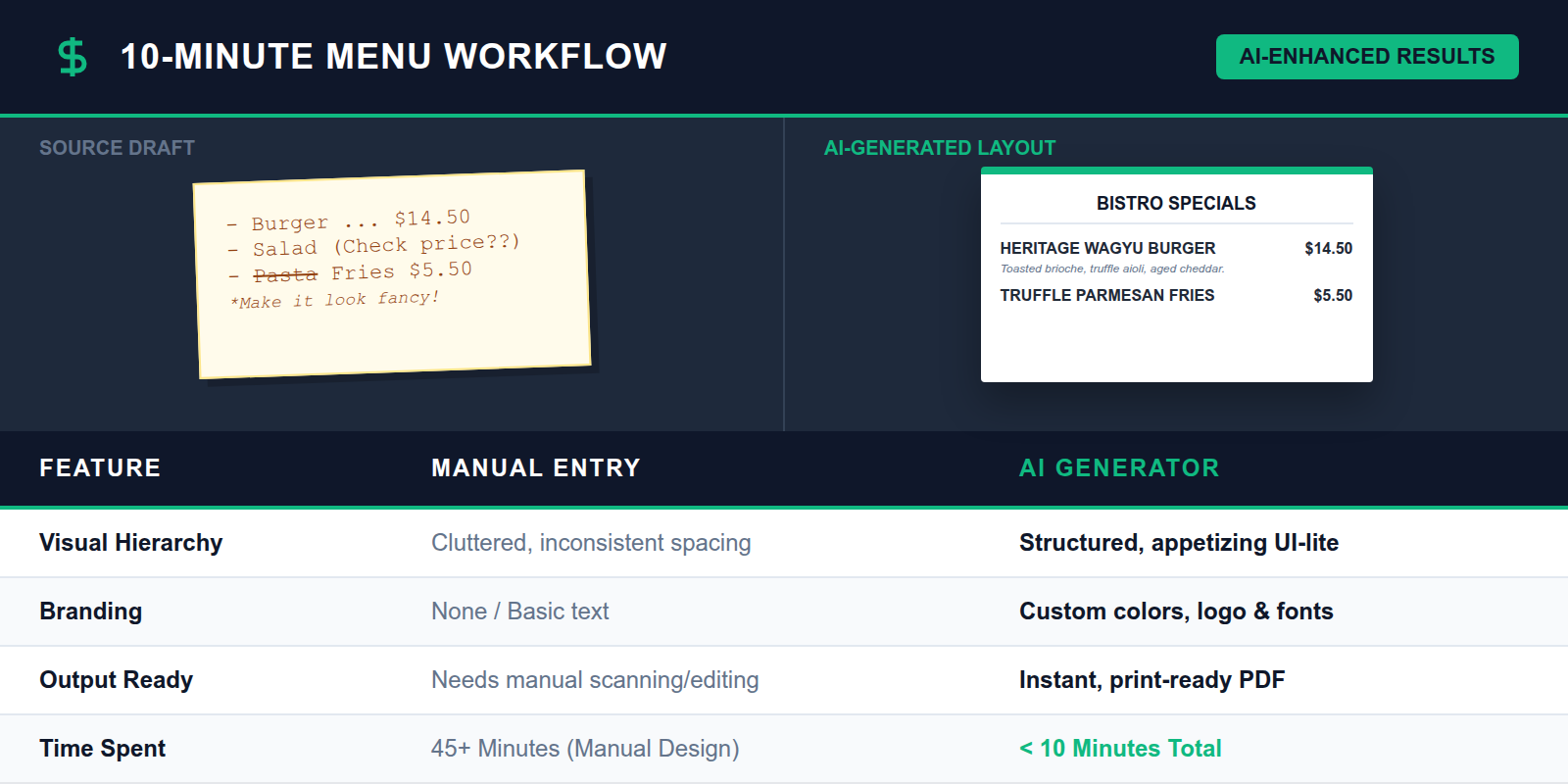
Task: Click 'Instant, print-ready PDF' cell
Action: [1151, 680]
